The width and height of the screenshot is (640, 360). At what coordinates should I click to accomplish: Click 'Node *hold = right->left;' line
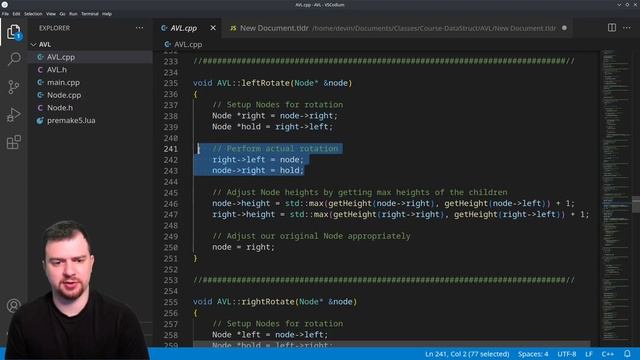pyautogui.click(x=272, y=127)
